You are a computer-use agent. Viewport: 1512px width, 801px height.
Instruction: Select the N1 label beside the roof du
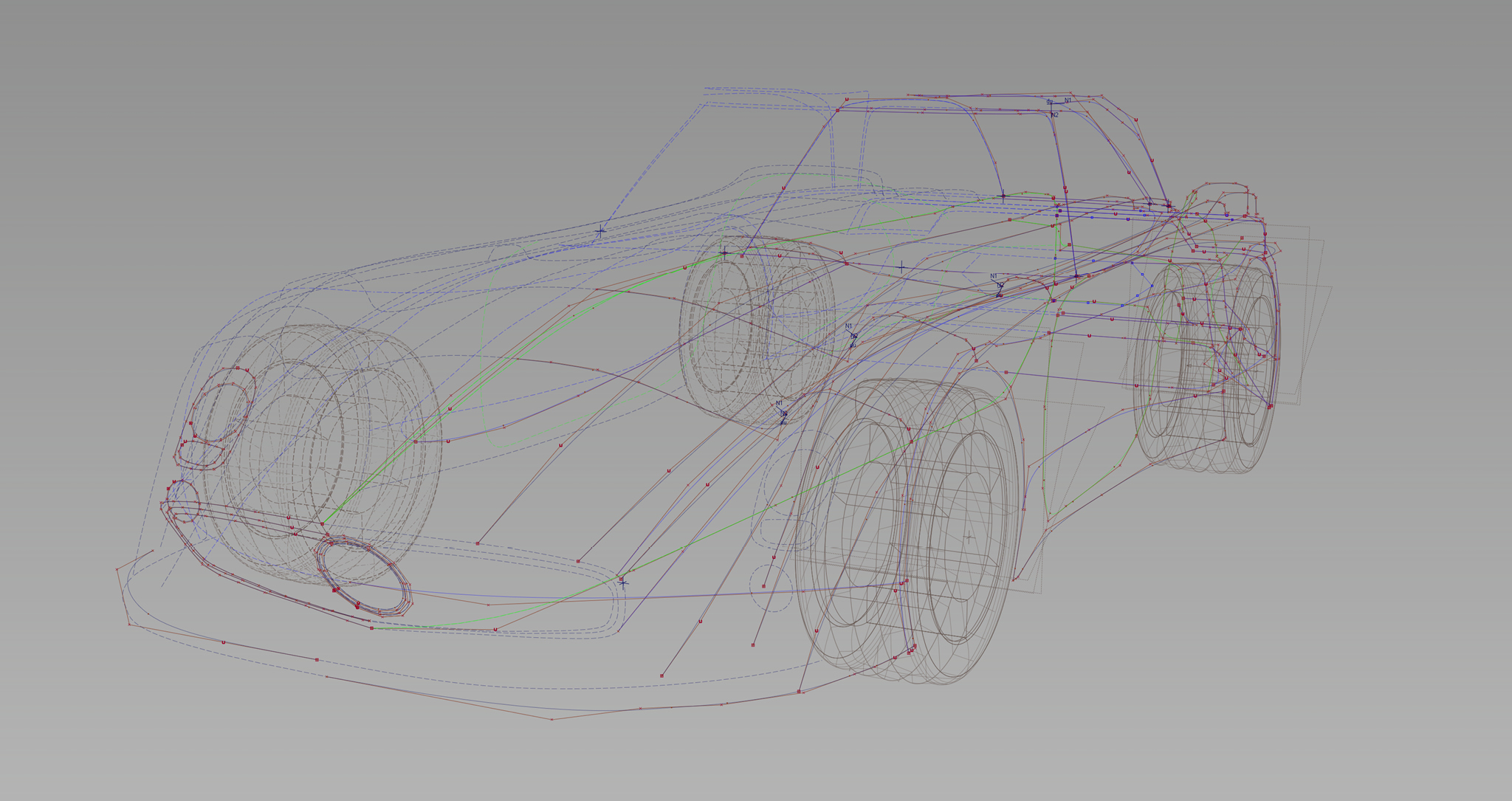1068,100
